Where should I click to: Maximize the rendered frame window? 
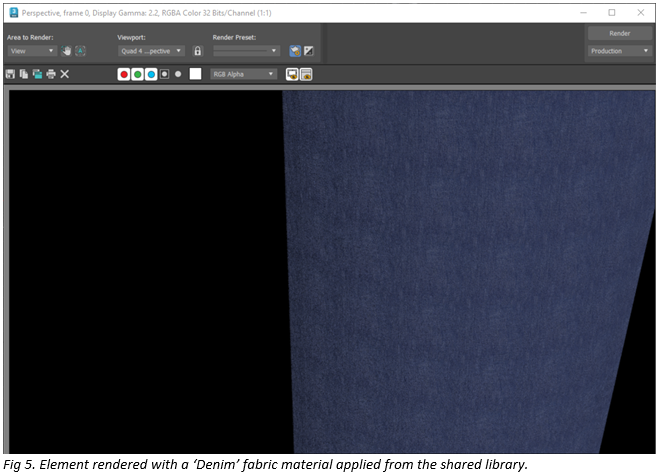coord(612,13)
